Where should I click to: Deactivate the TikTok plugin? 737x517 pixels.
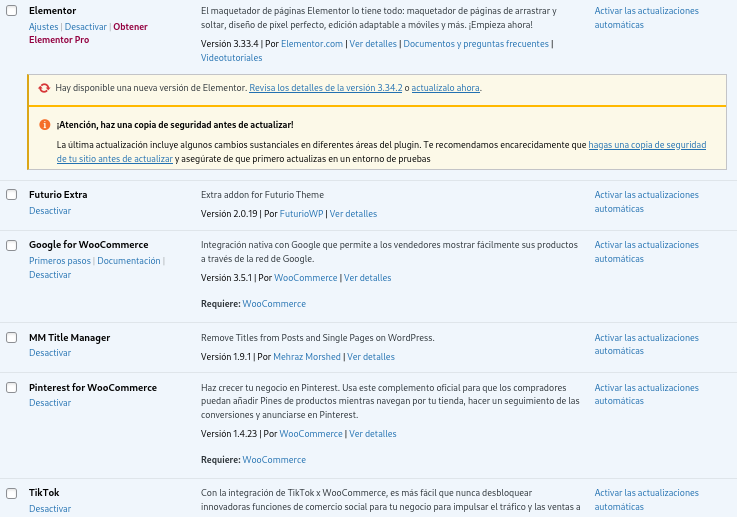[50, 509]
